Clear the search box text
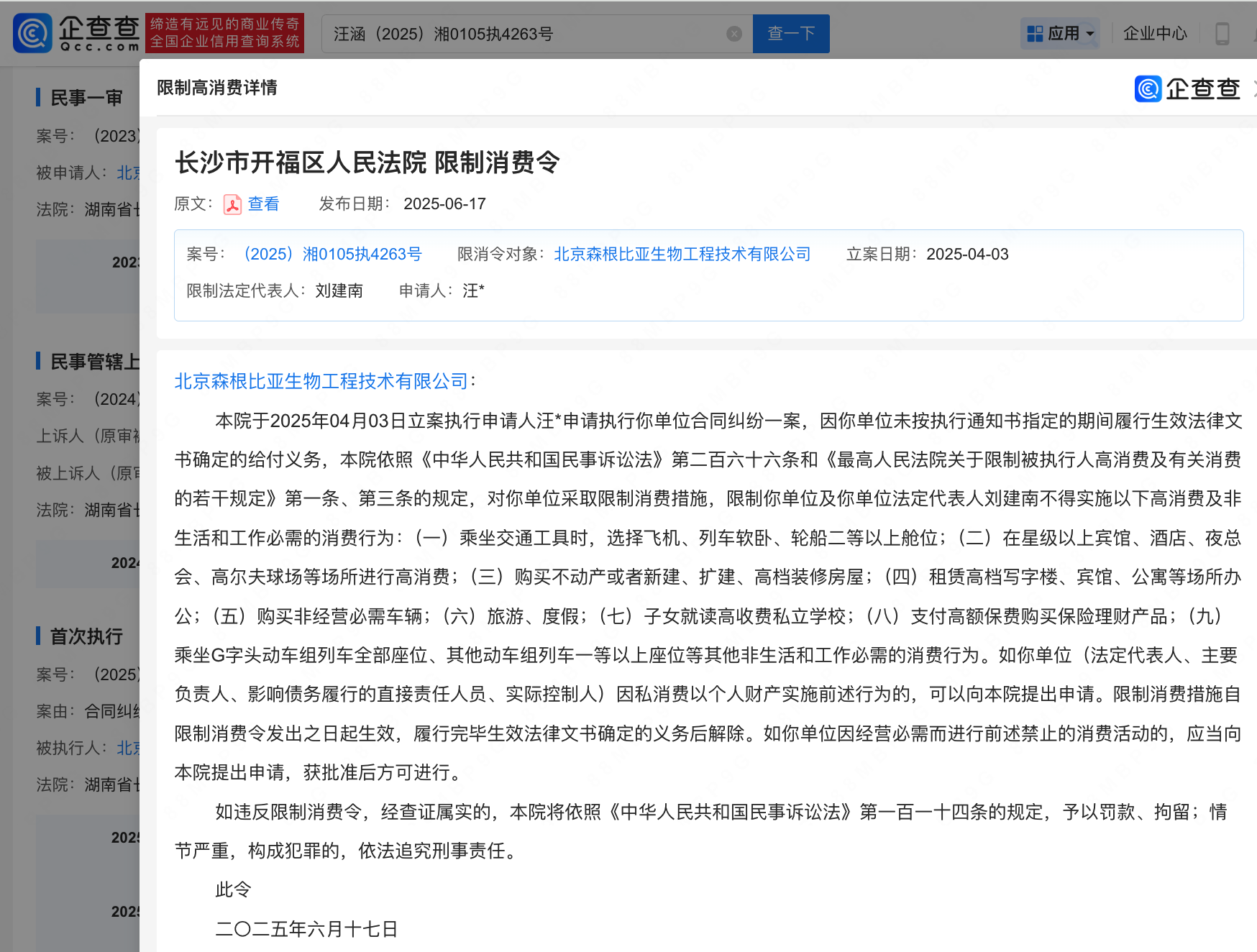The image size is (1257, 952). (x=734, y=34)
